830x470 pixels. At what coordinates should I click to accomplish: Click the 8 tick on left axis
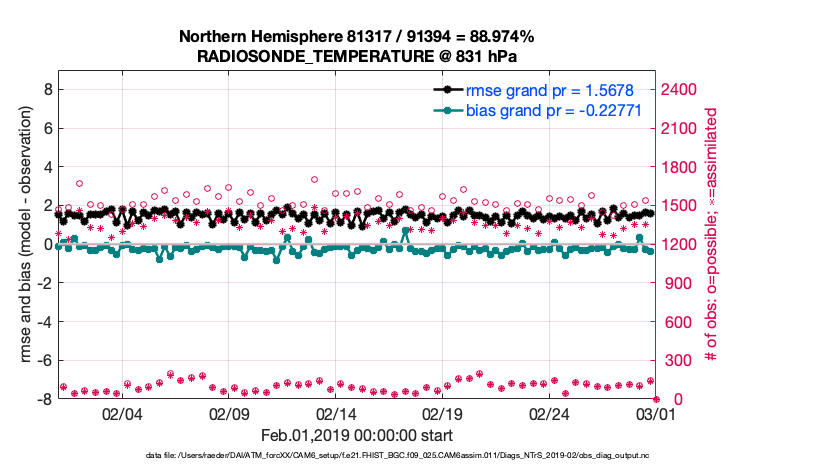click(46, 89)
